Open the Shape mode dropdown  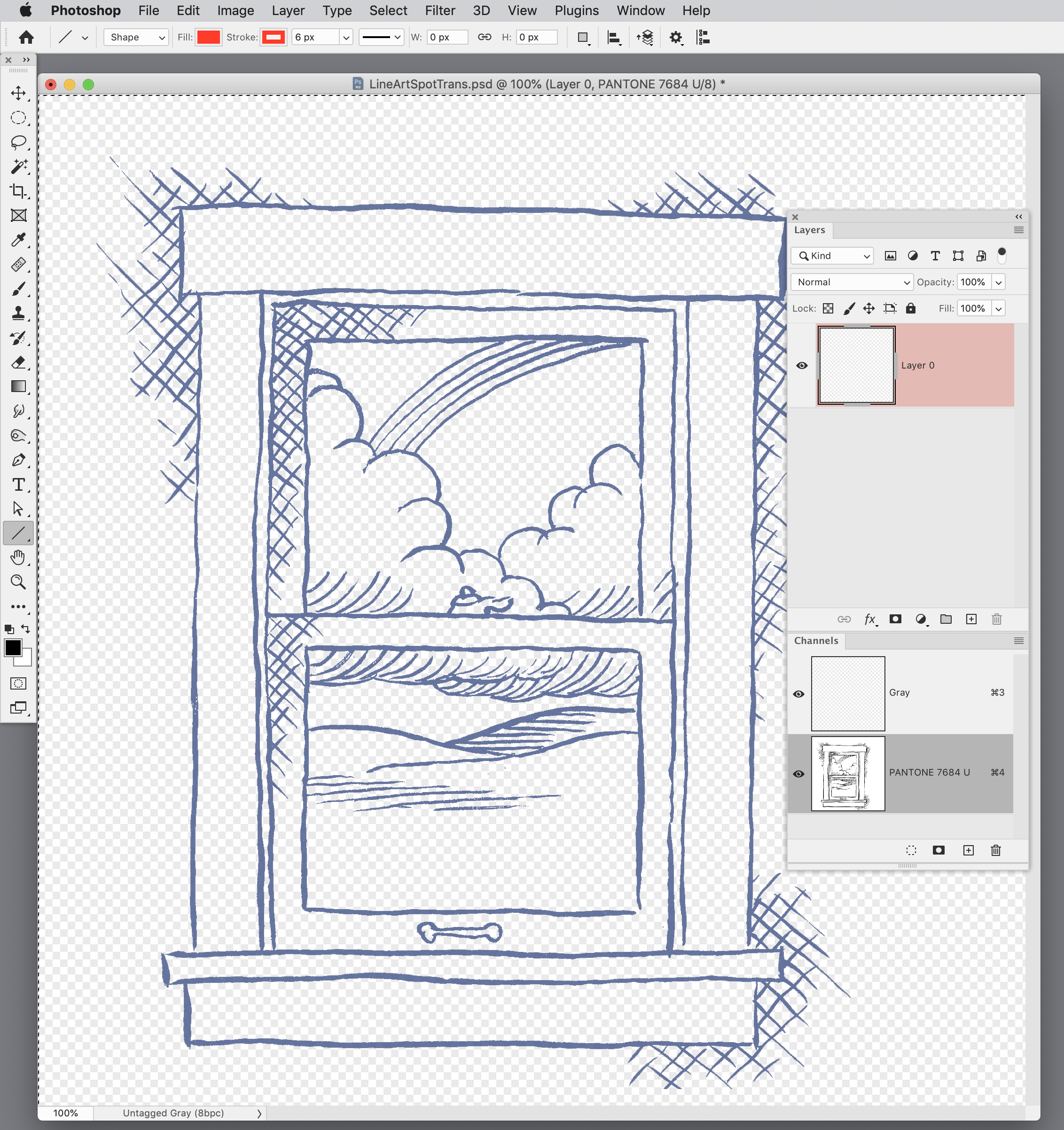tap(136, 38)
